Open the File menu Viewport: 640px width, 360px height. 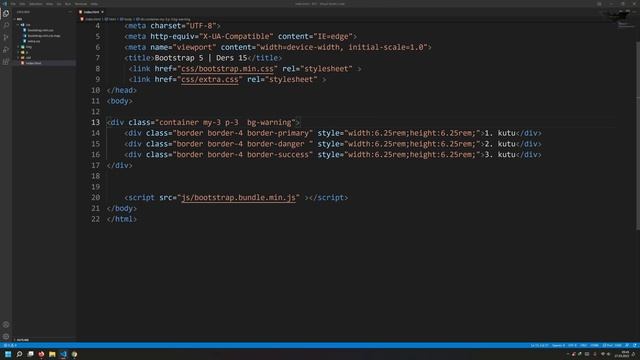(x=13, y=4)
